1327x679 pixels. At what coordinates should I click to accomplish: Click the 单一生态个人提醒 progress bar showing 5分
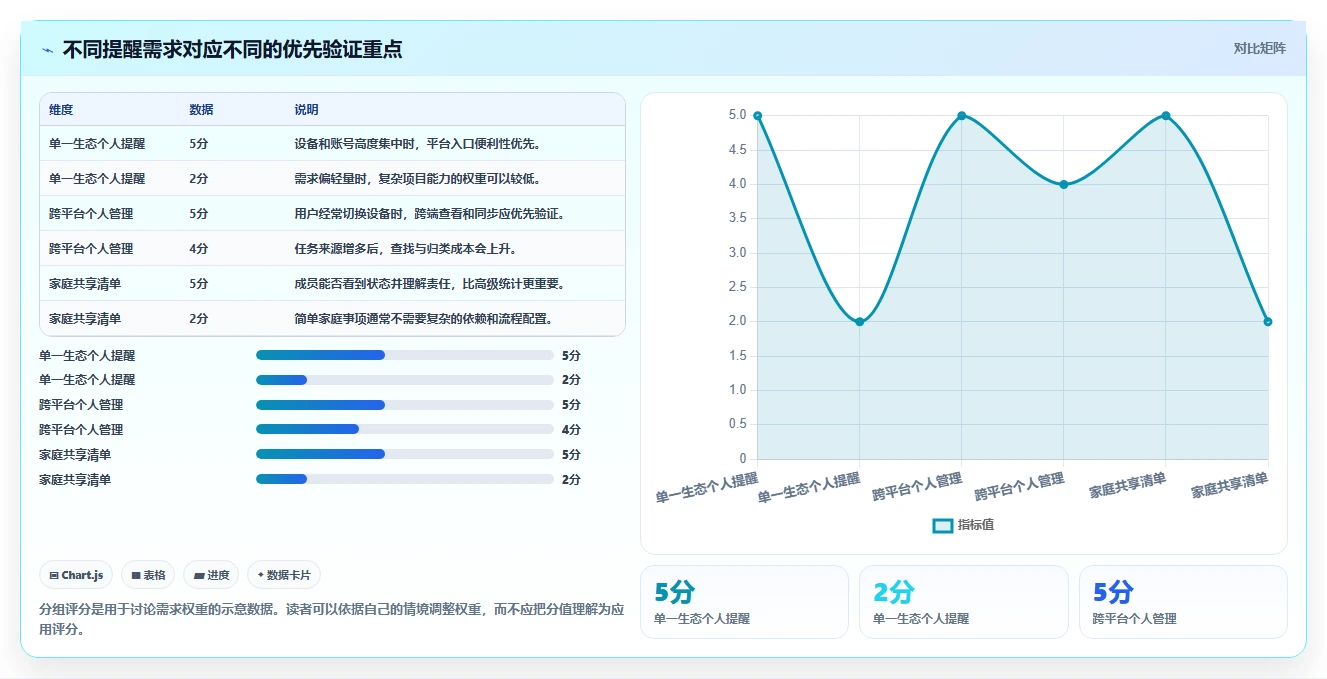[405, 355]
